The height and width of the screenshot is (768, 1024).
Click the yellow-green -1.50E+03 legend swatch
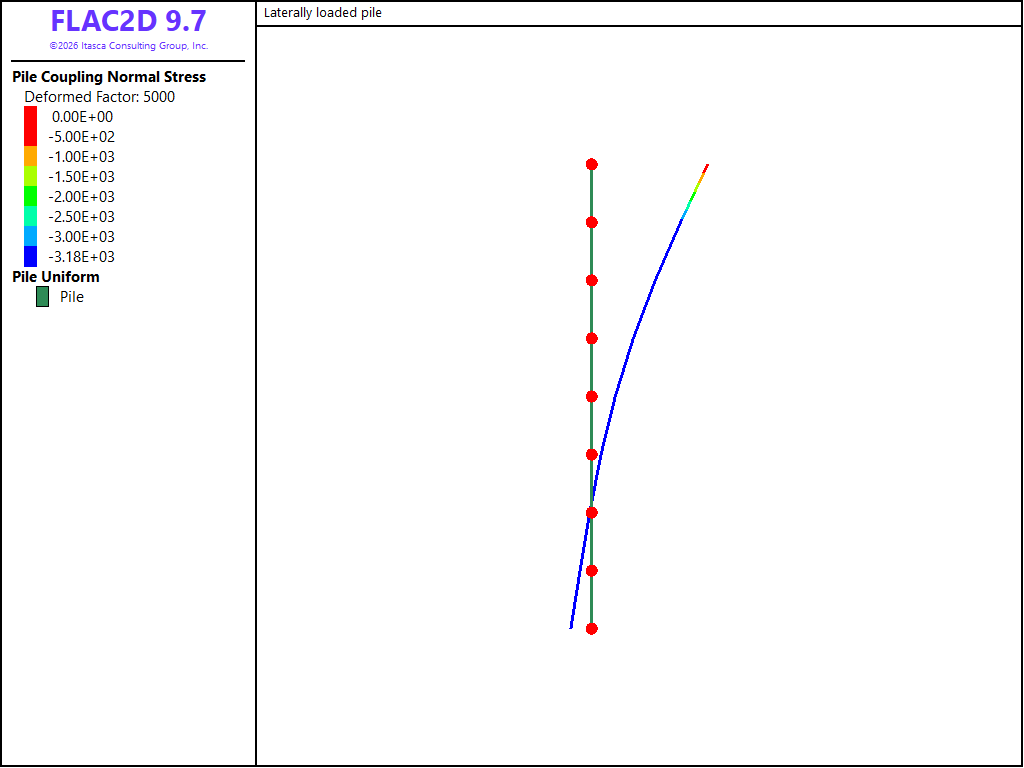click(x=31, y=176)
